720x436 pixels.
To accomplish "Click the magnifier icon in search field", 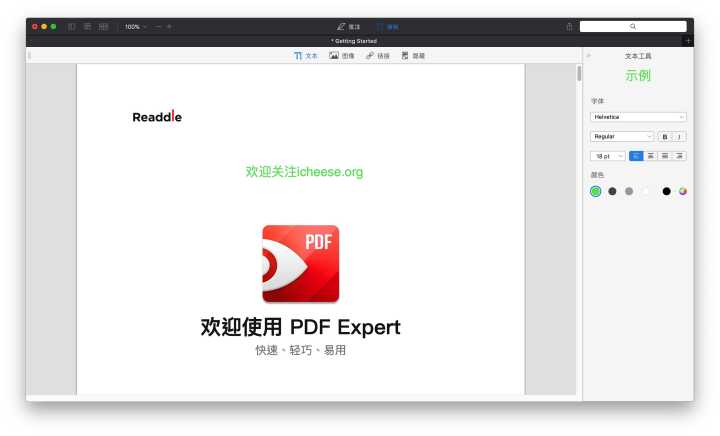I will (x=633, y=27).
